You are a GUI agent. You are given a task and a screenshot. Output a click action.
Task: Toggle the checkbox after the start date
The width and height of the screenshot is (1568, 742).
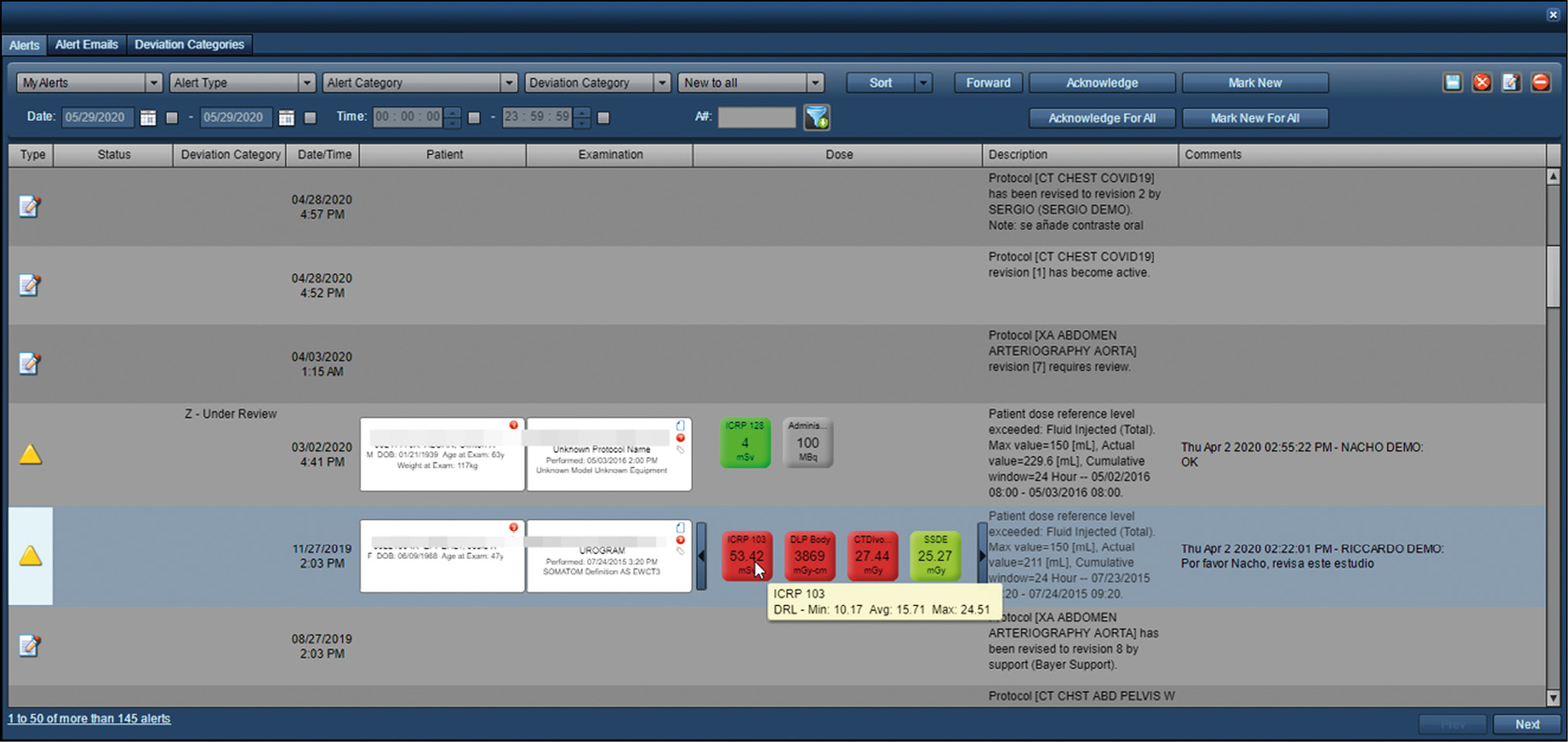point(172,118)
